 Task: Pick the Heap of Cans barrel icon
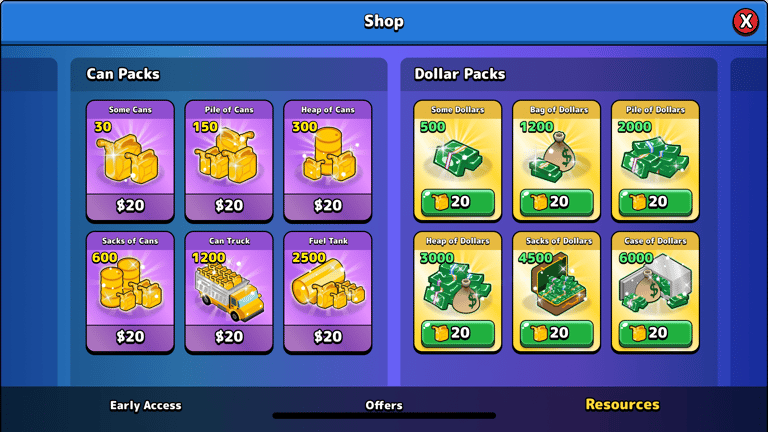pyautogui.click(x=328, y=155)
